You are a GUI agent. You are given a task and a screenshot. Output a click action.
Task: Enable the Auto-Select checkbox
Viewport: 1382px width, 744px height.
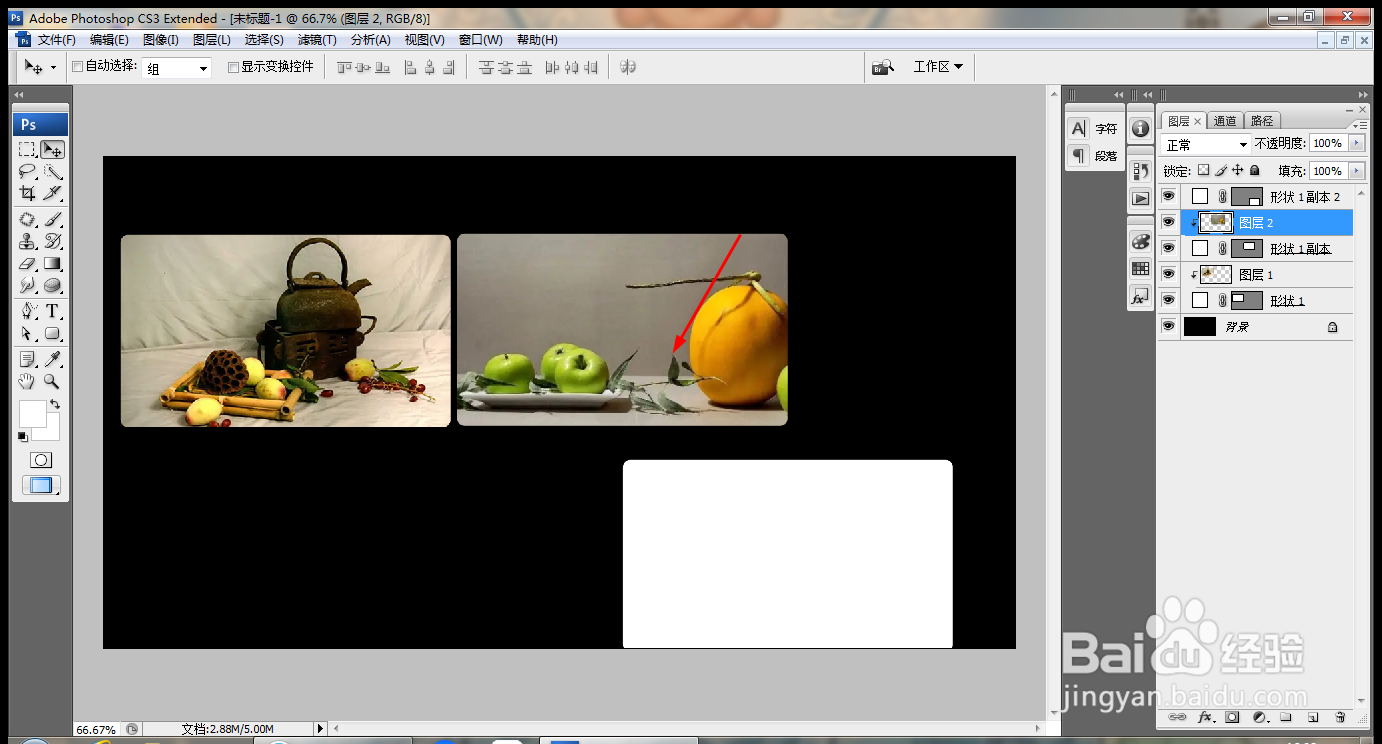[78, 67]
